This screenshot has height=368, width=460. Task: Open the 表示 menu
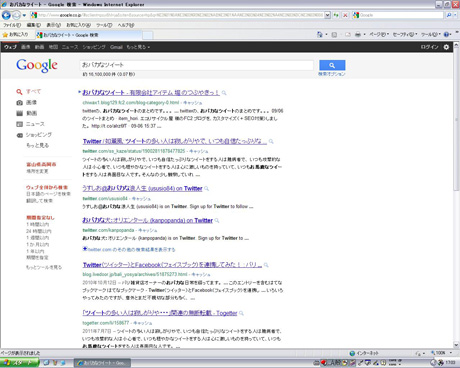click(x=53, y=25)
